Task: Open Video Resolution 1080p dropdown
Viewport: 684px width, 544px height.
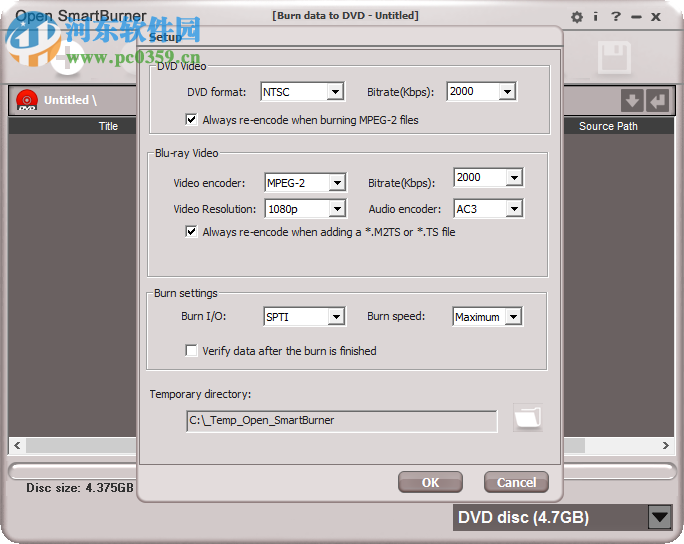Action: (x=337, y=209)
